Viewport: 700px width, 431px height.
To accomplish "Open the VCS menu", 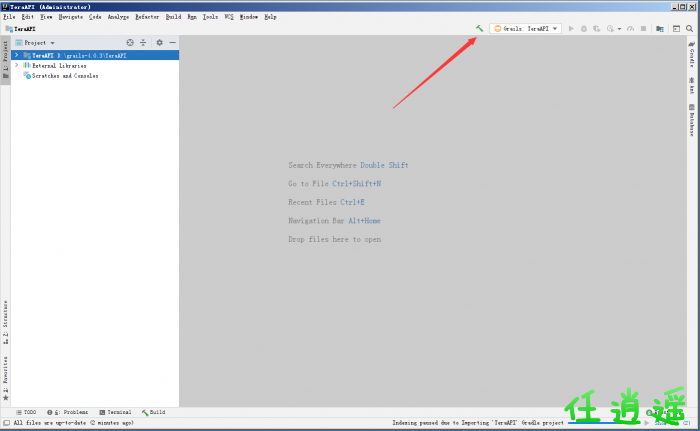I will [x=229, y=17].
